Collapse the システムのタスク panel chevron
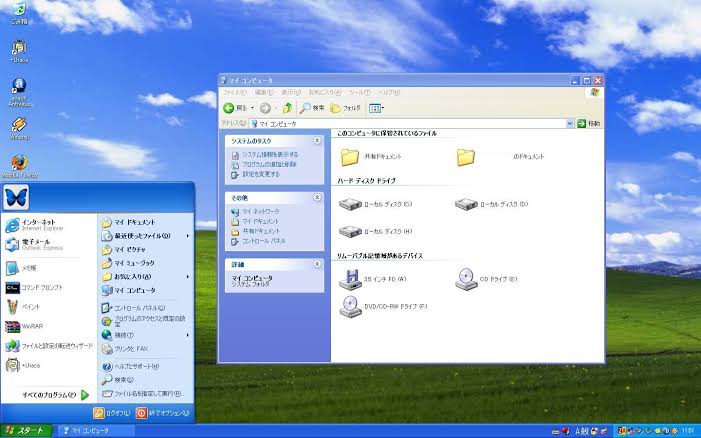This screenshot has height=438, width=701. point(317,140)
